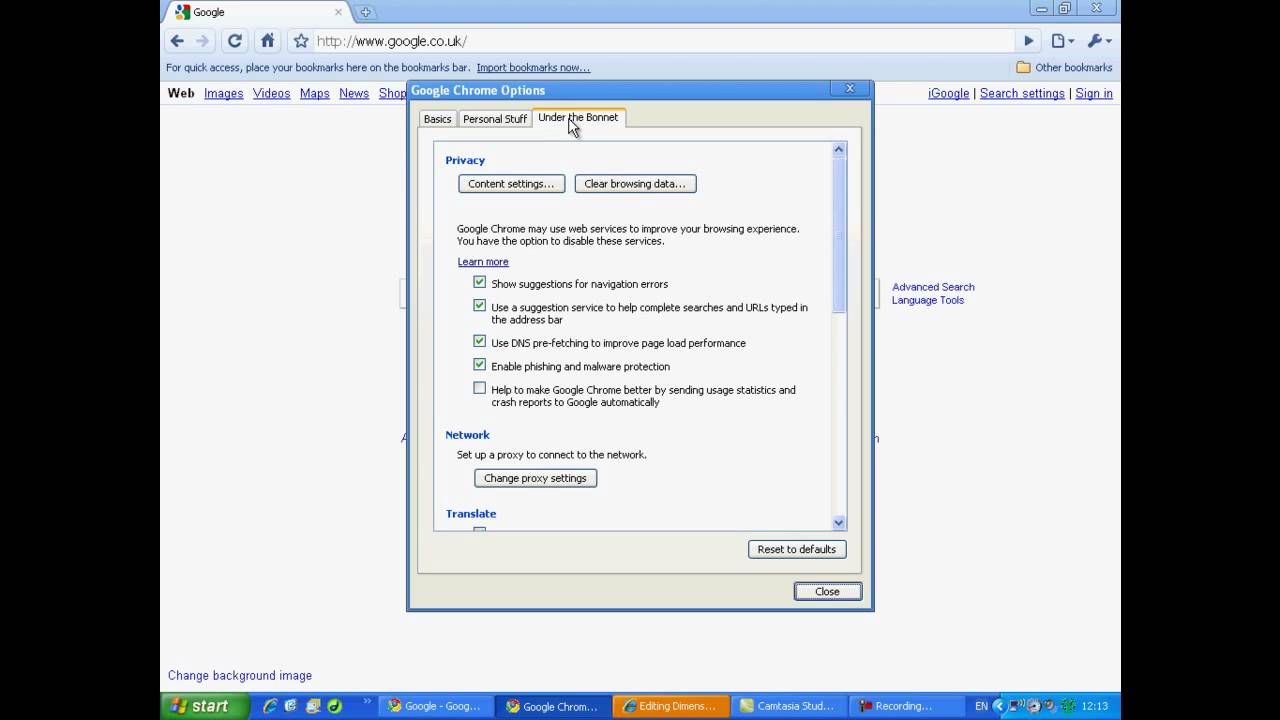Reload the page with the refresh icon
Viewport: 1280px width, 720px height.
[235, 41]
